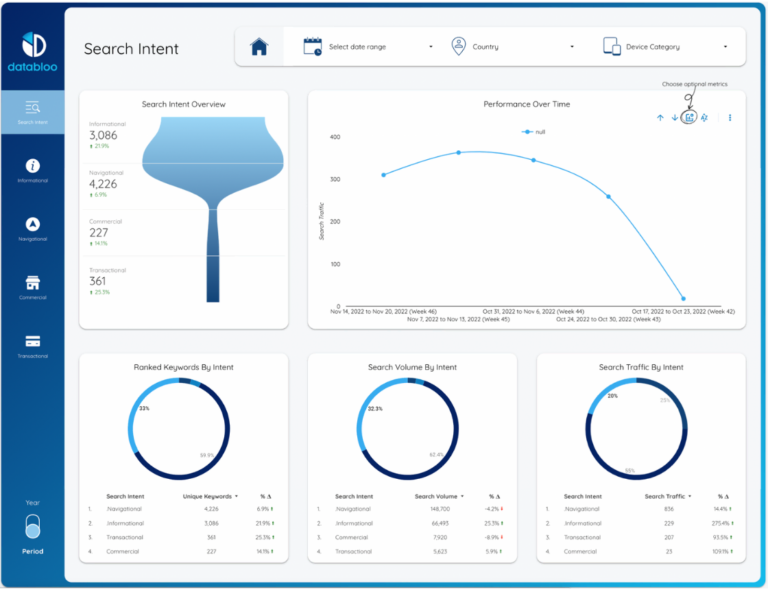
Task: Click value 148,700 in Search Volume table
Action: tap(440, 509)
